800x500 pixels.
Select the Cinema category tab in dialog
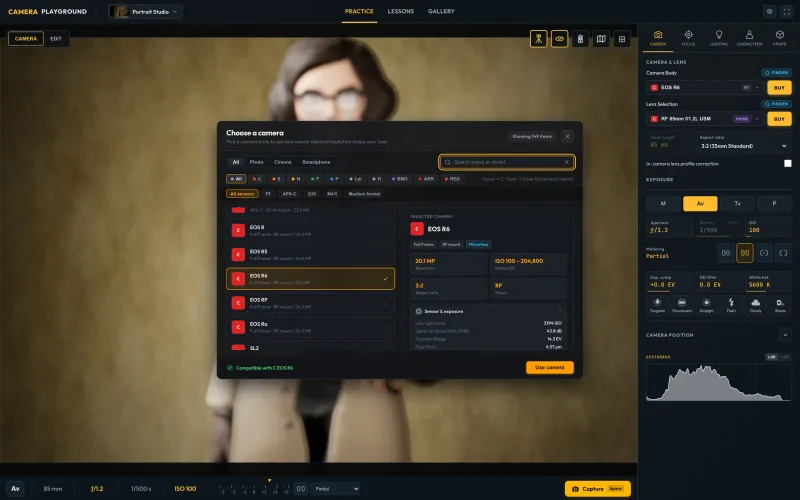pyautogui.click(x=283, y=162)
